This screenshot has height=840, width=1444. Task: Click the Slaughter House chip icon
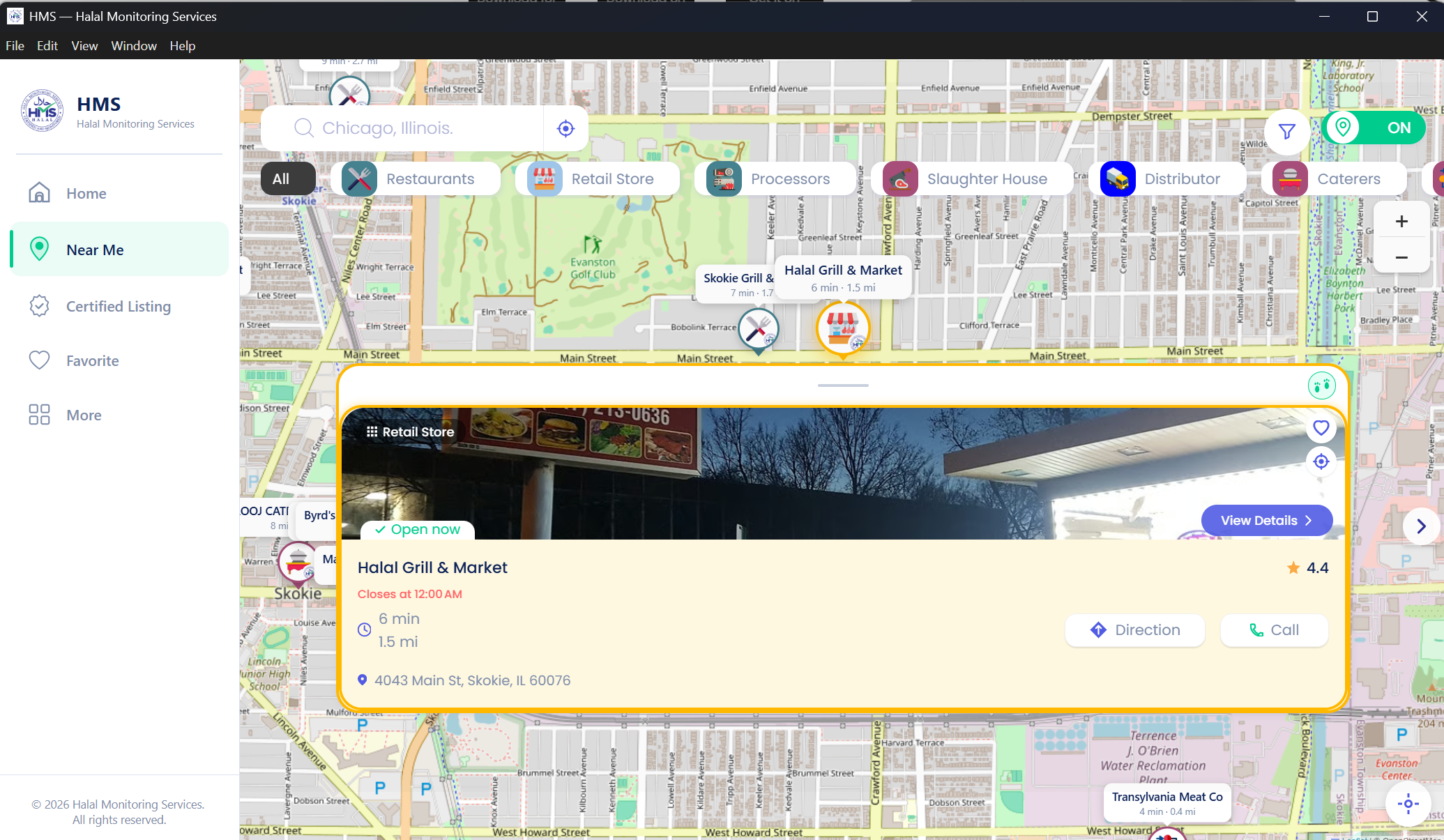point(899,179)
